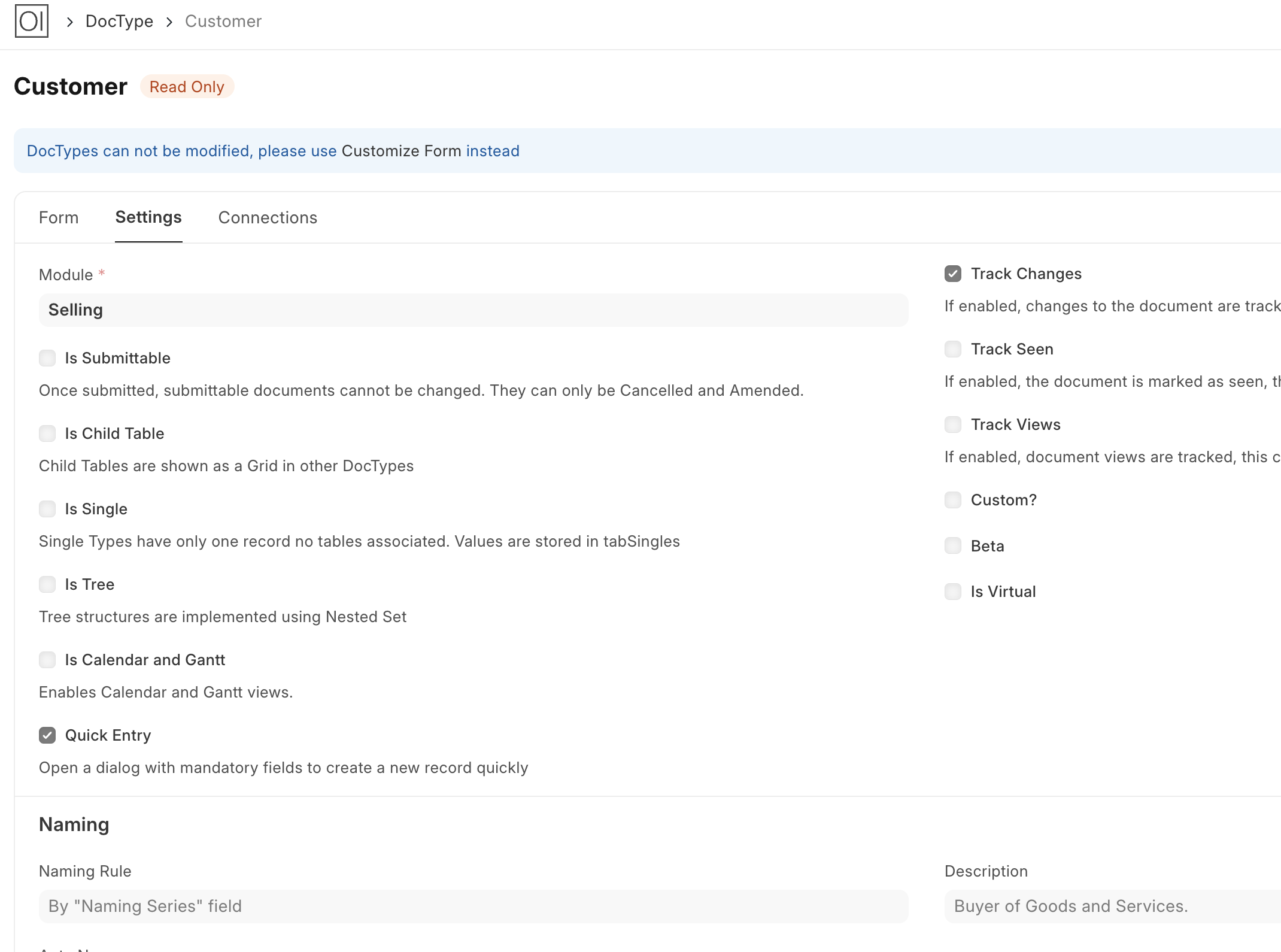Enable the Is Virtual checkbox
This screenshot has height=952, width=1281.
953,592
